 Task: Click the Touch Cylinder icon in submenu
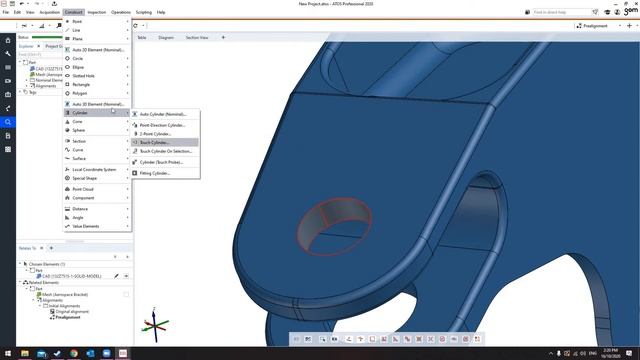click(135, 142)
